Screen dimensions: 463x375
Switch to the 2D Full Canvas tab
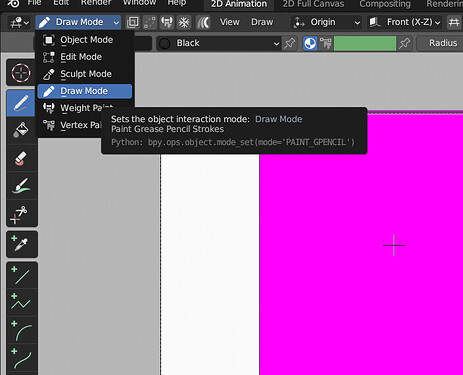point(313,4)
